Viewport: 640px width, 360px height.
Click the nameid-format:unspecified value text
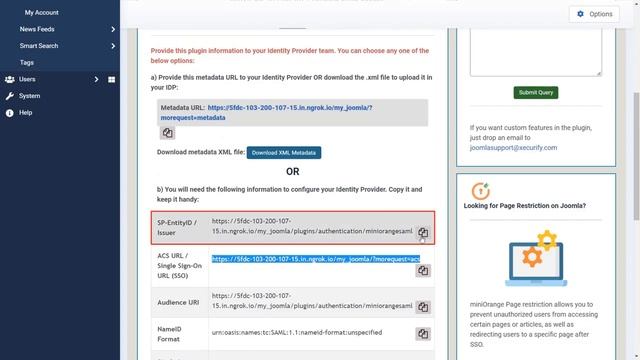(297, 333)
